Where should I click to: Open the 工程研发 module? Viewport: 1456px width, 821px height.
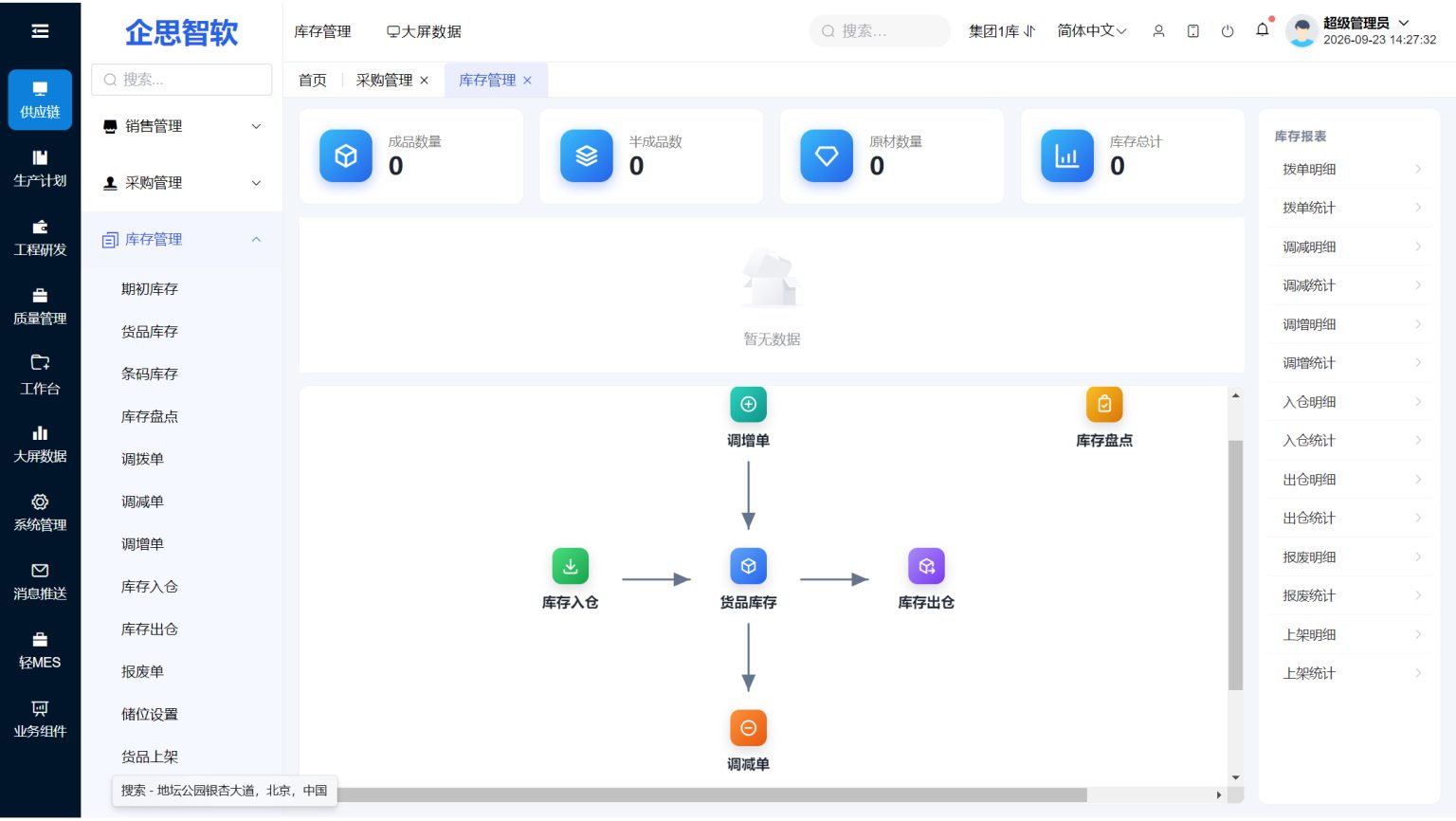(40, 238)
